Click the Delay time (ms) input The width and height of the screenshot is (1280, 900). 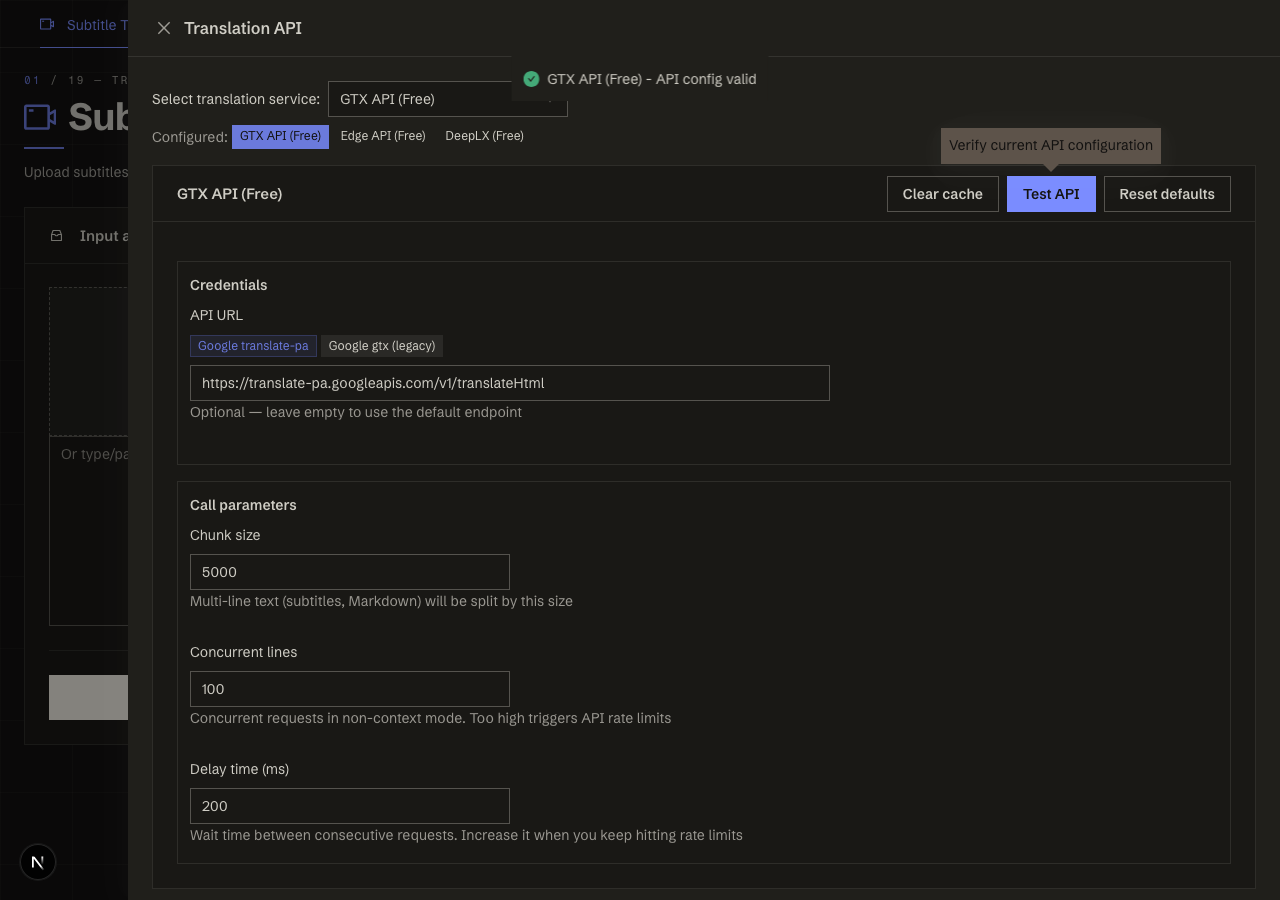(350, 806)
